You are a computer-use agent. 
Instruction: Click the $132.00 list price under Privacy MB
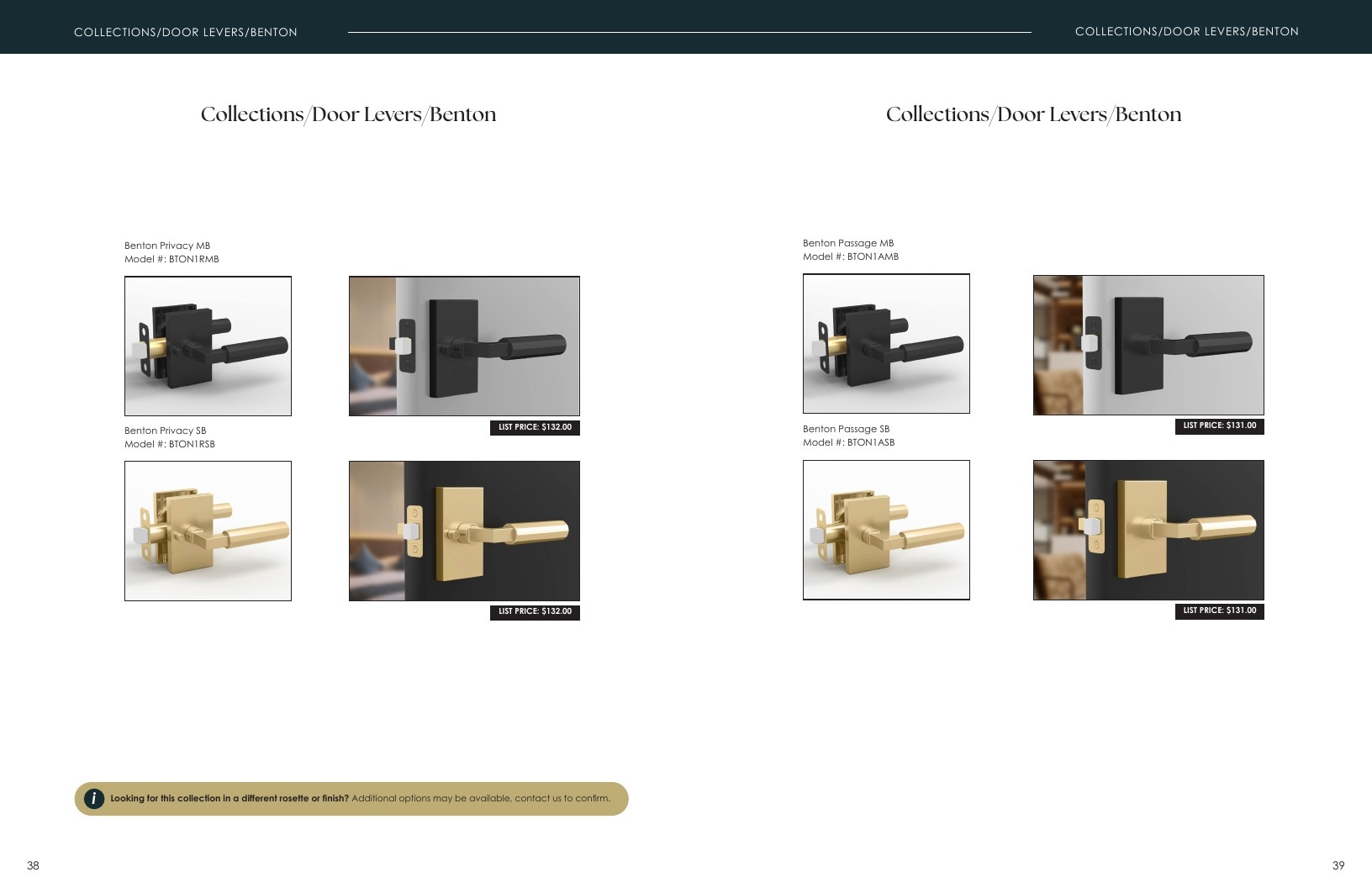[x=535, y=427]
